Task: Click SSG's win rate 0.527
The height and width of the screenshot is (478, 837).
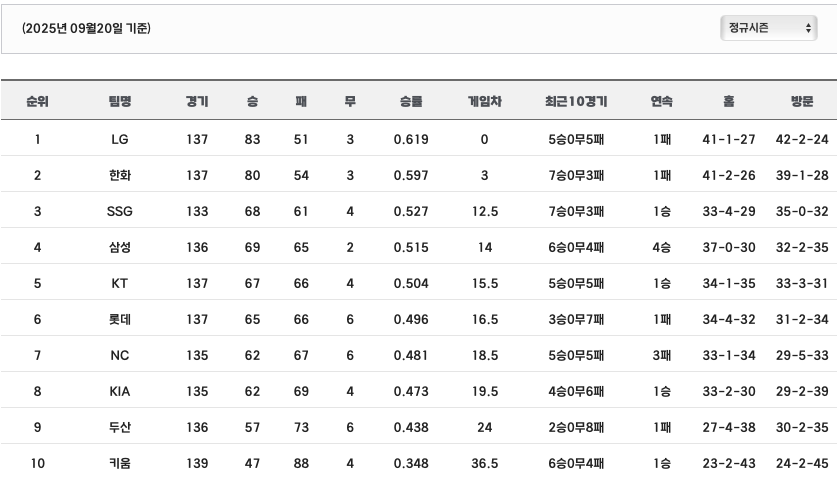Action: click(411, 211)
